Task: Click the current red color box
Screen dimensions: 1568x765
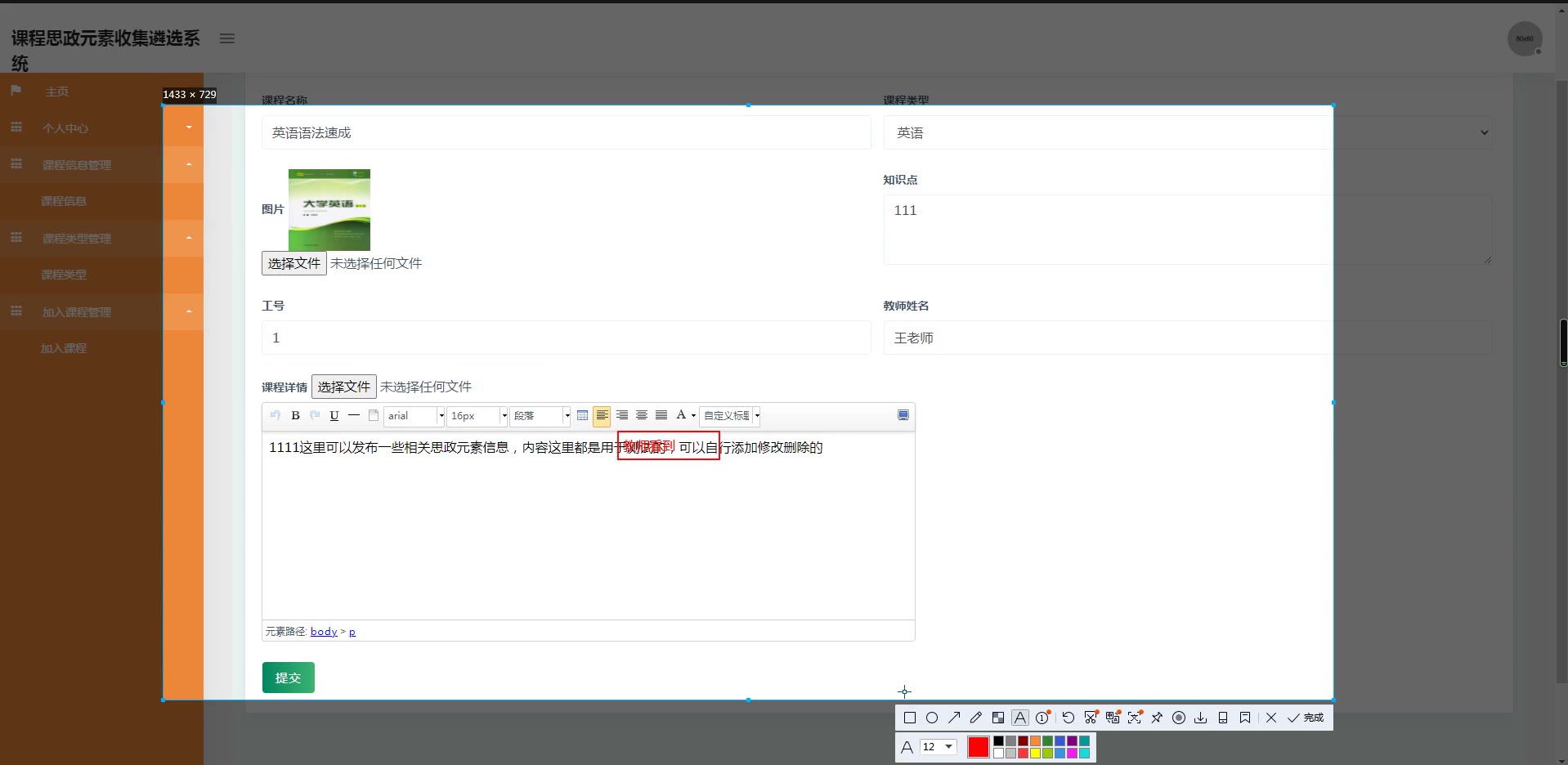Action: (x=979, y=747)
